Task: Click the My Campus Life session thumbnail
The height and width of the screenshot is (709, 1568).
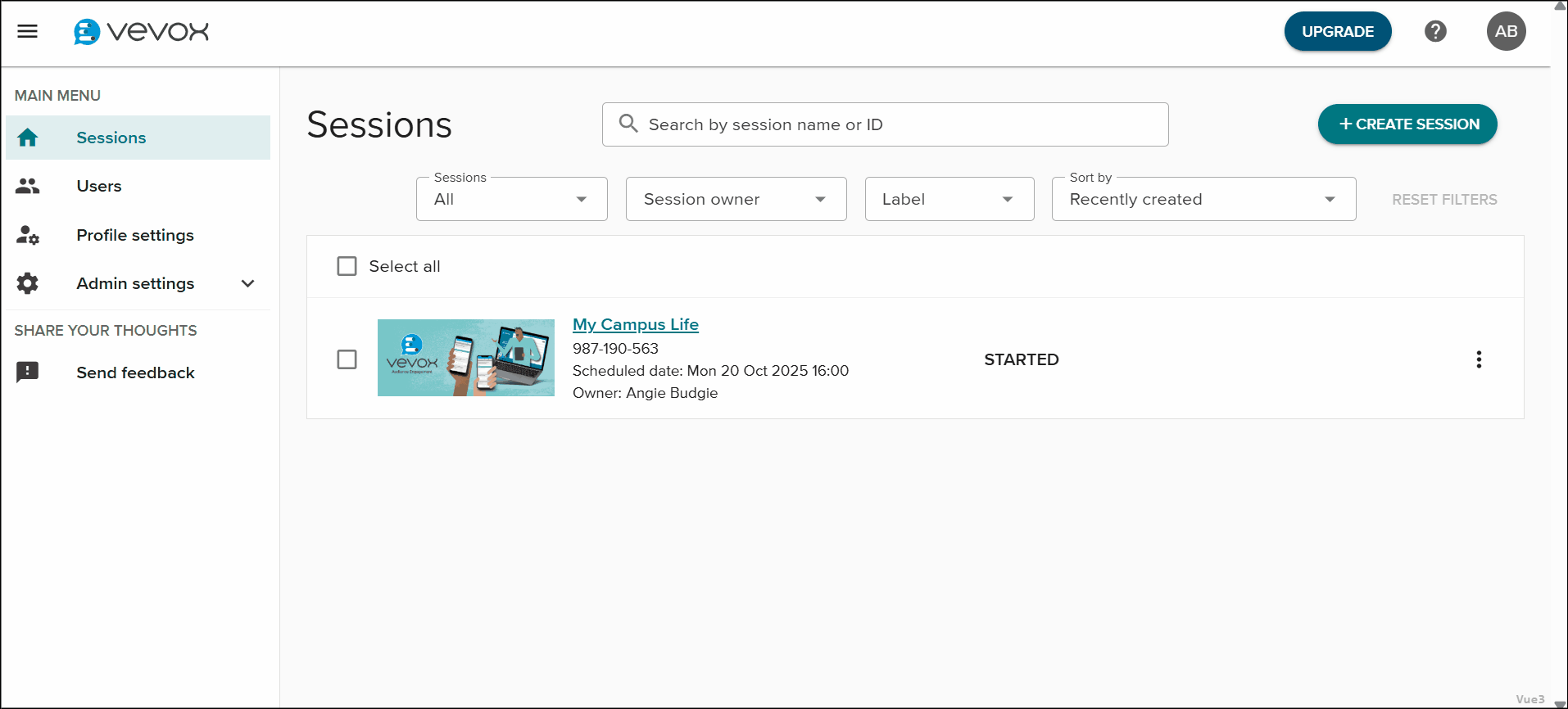Action: [x=465, y=358]
